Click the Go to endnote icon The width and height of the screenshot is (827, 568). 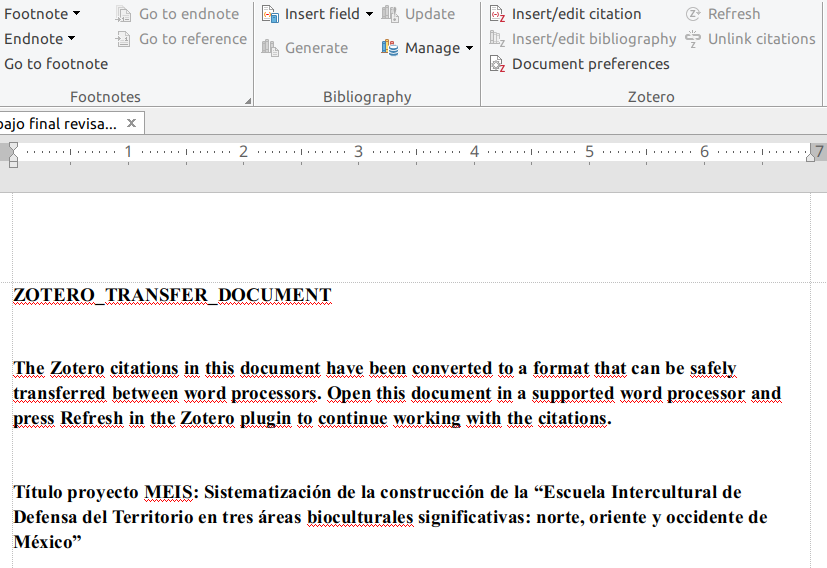click(123, 14)
